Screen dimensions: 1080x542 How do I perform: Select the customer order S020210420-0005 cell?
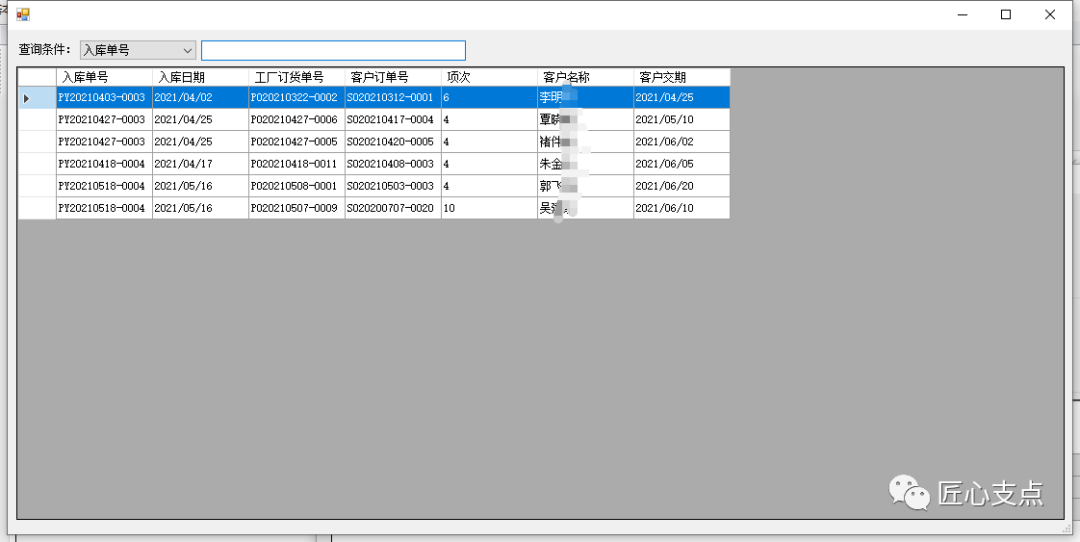tap(392, 142)
